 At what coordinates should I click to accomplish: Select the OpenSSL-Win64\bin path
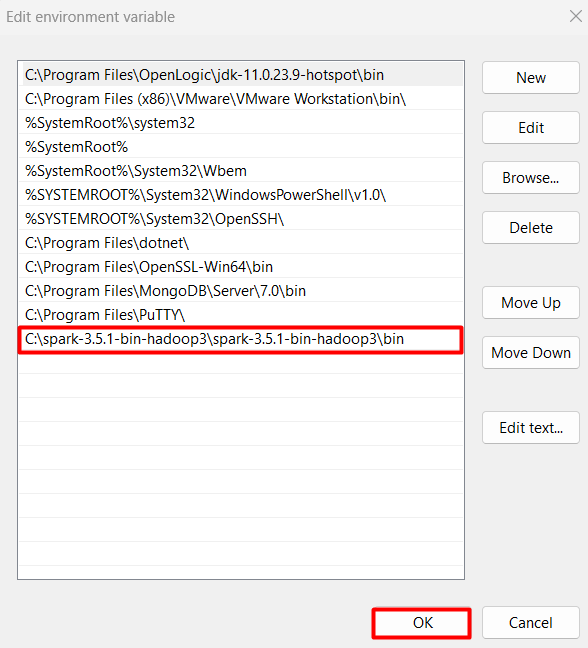point(241,267)
